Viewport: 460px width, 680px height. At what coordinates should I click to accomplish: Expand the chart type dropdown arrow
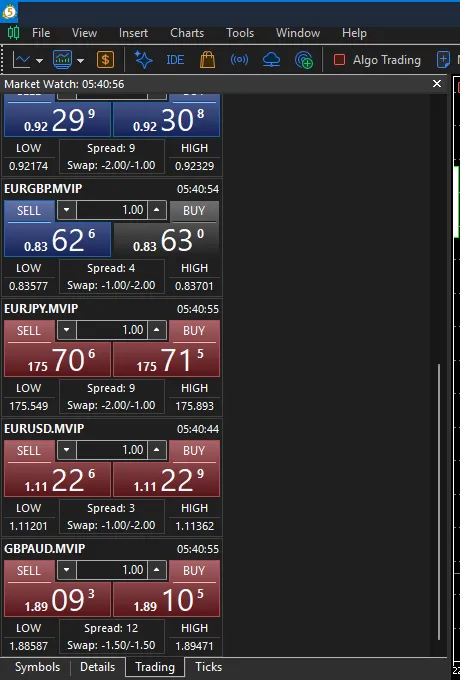pyautogui.click(x=39, y=60)
